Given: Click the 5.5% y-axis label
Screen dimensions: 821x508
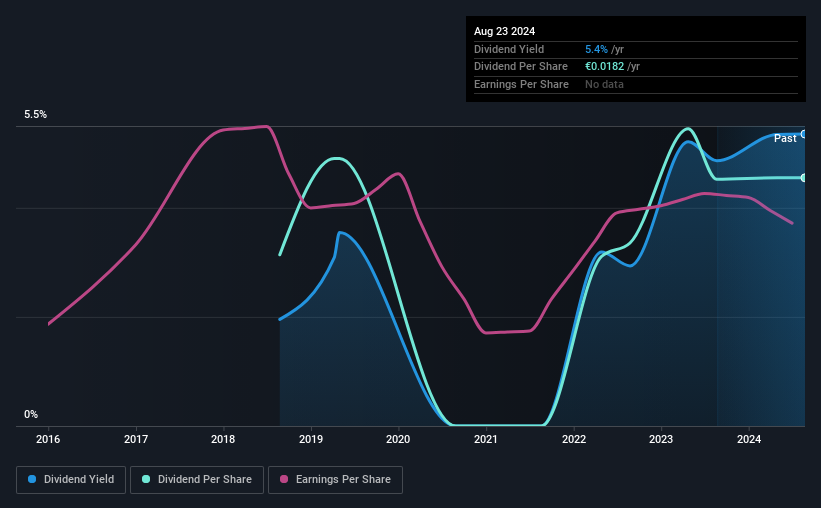Looking at the screenshot, I should tap(36, 114).
